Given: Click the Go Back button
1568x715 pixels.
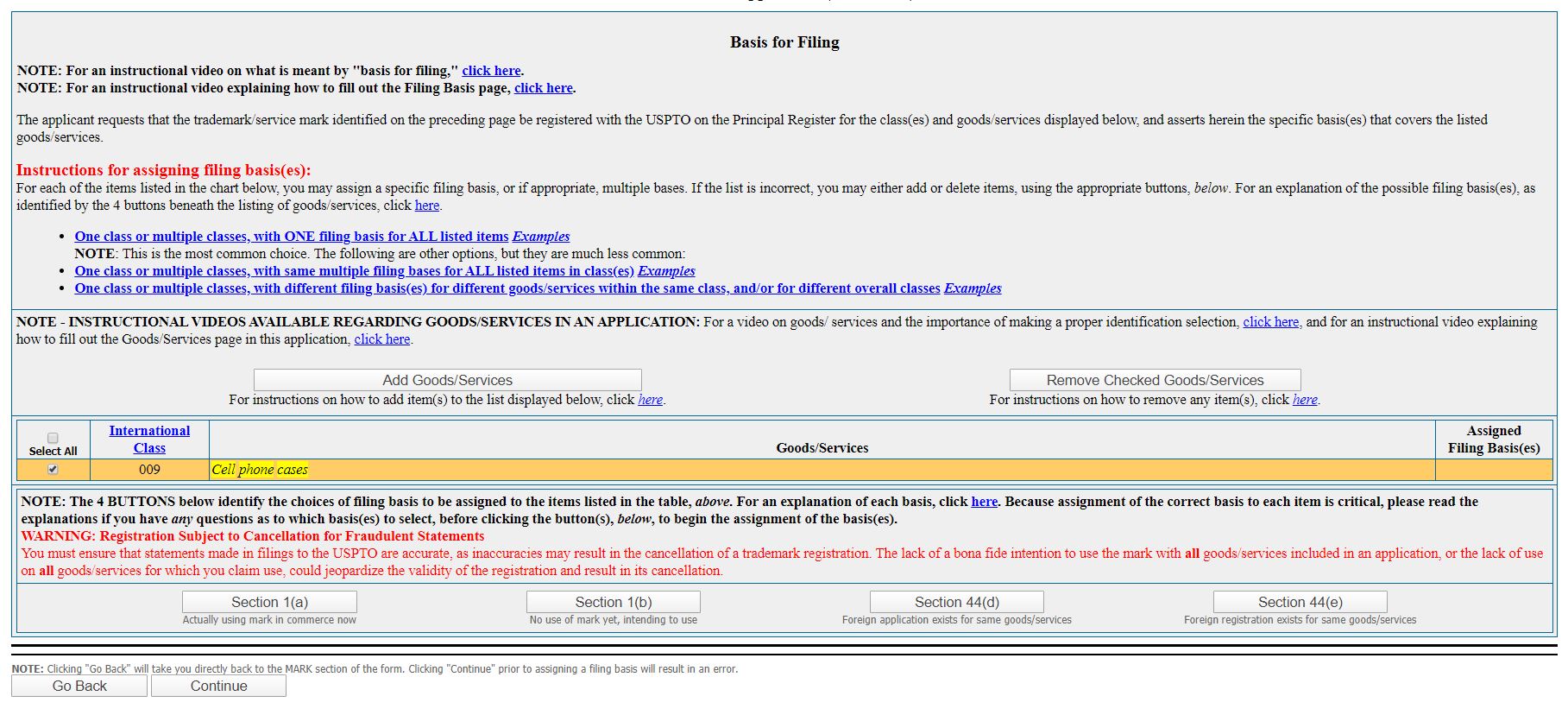Looking at the screenshot, I should click(x=79, y=686).
